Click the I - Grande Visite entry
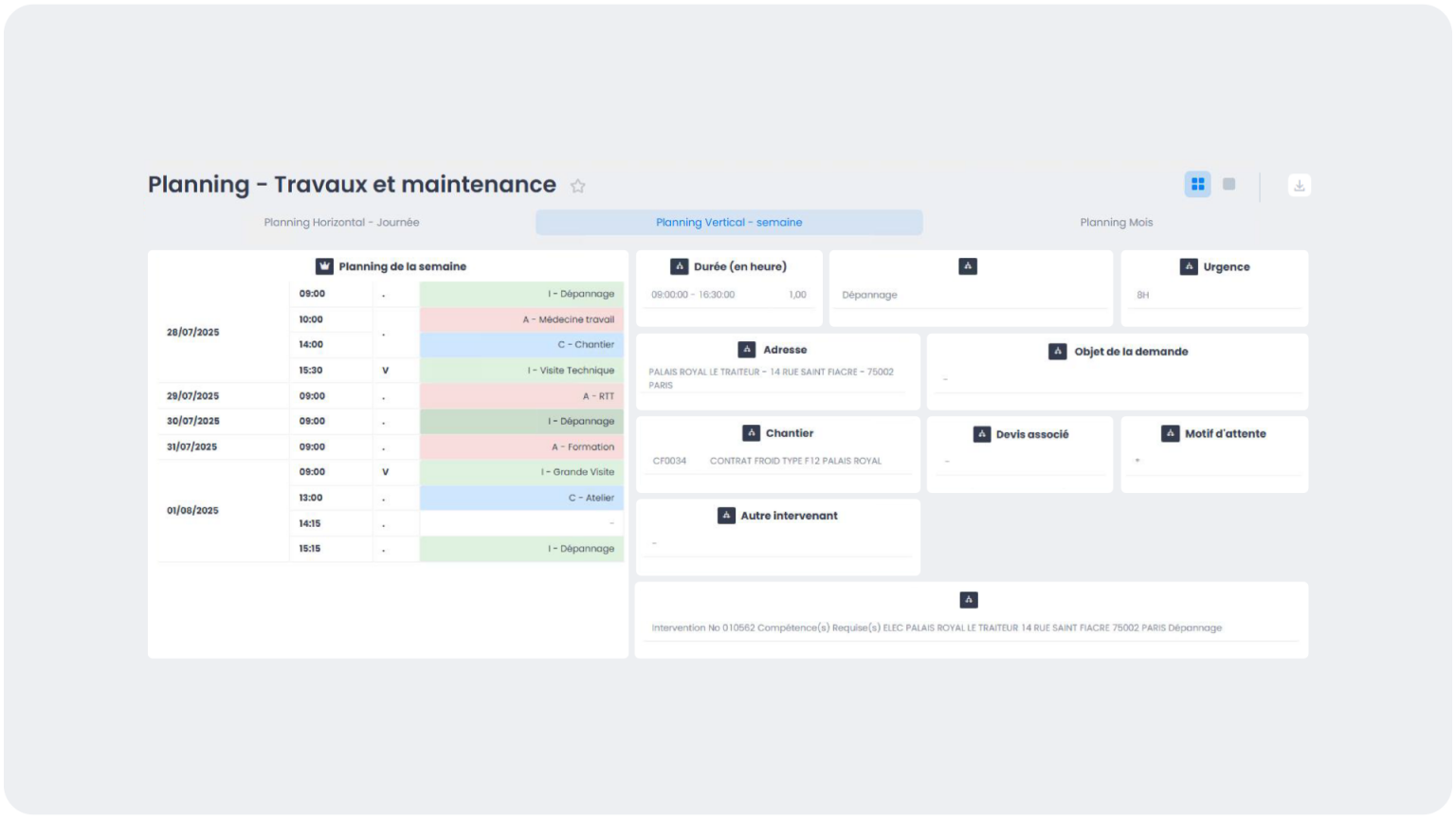 (521, 472)
